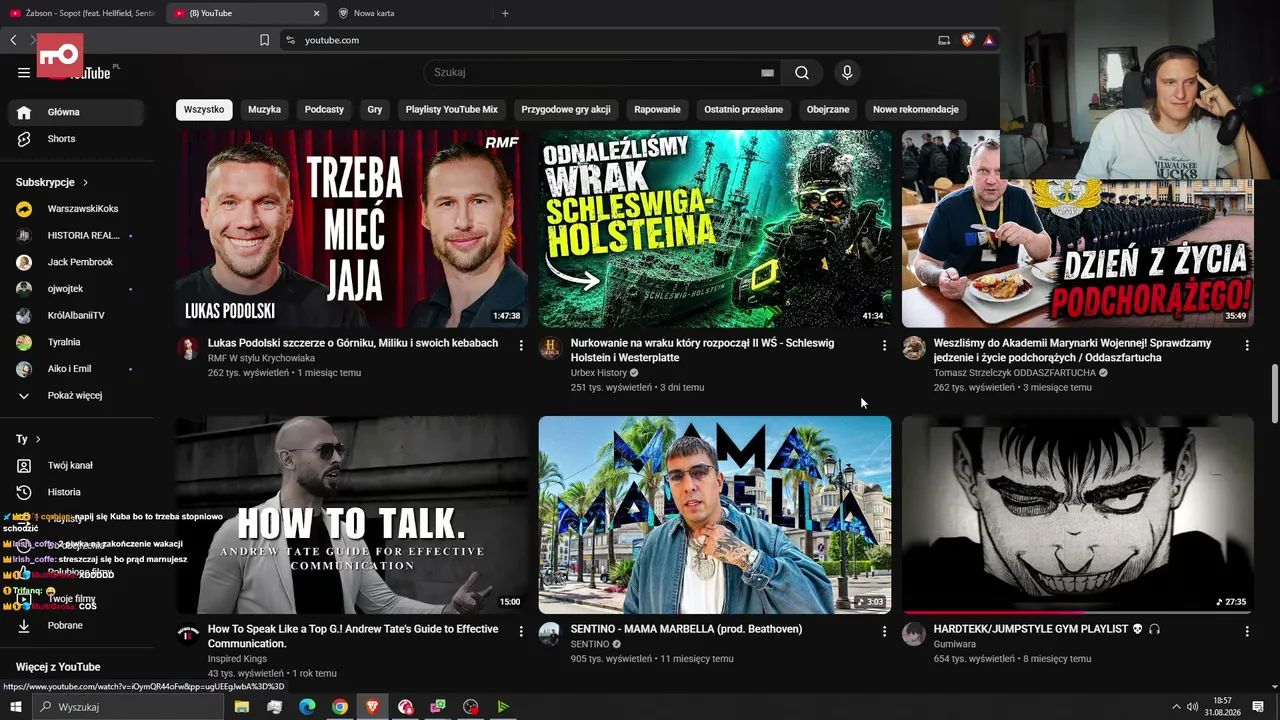Viewport: 1280px width, 720px height.
Task: Open more options for Akademii Marynarki video
Action: 1247,345
